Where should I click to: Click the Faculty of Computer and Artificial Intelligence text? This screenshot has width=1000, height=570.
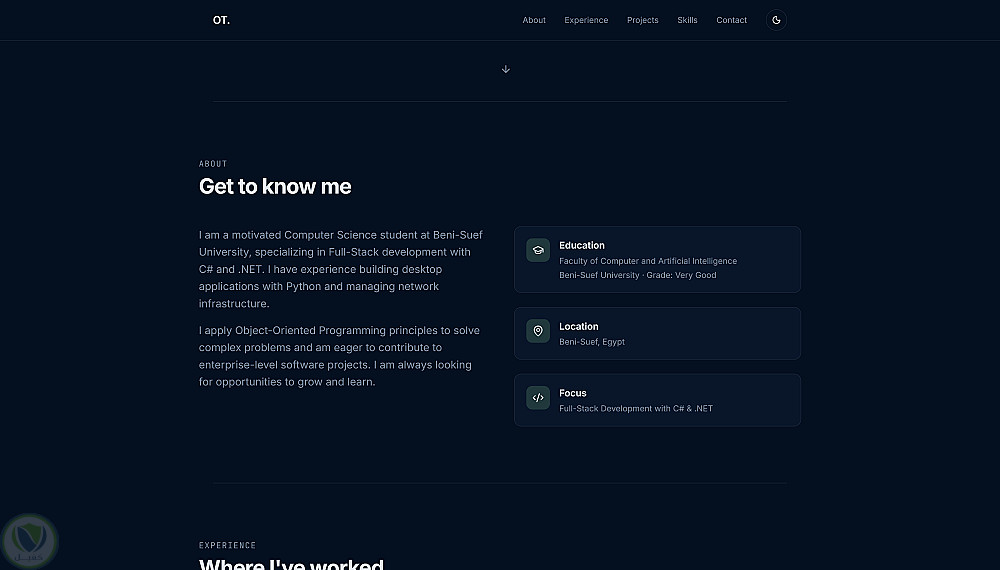pos(648,261)
